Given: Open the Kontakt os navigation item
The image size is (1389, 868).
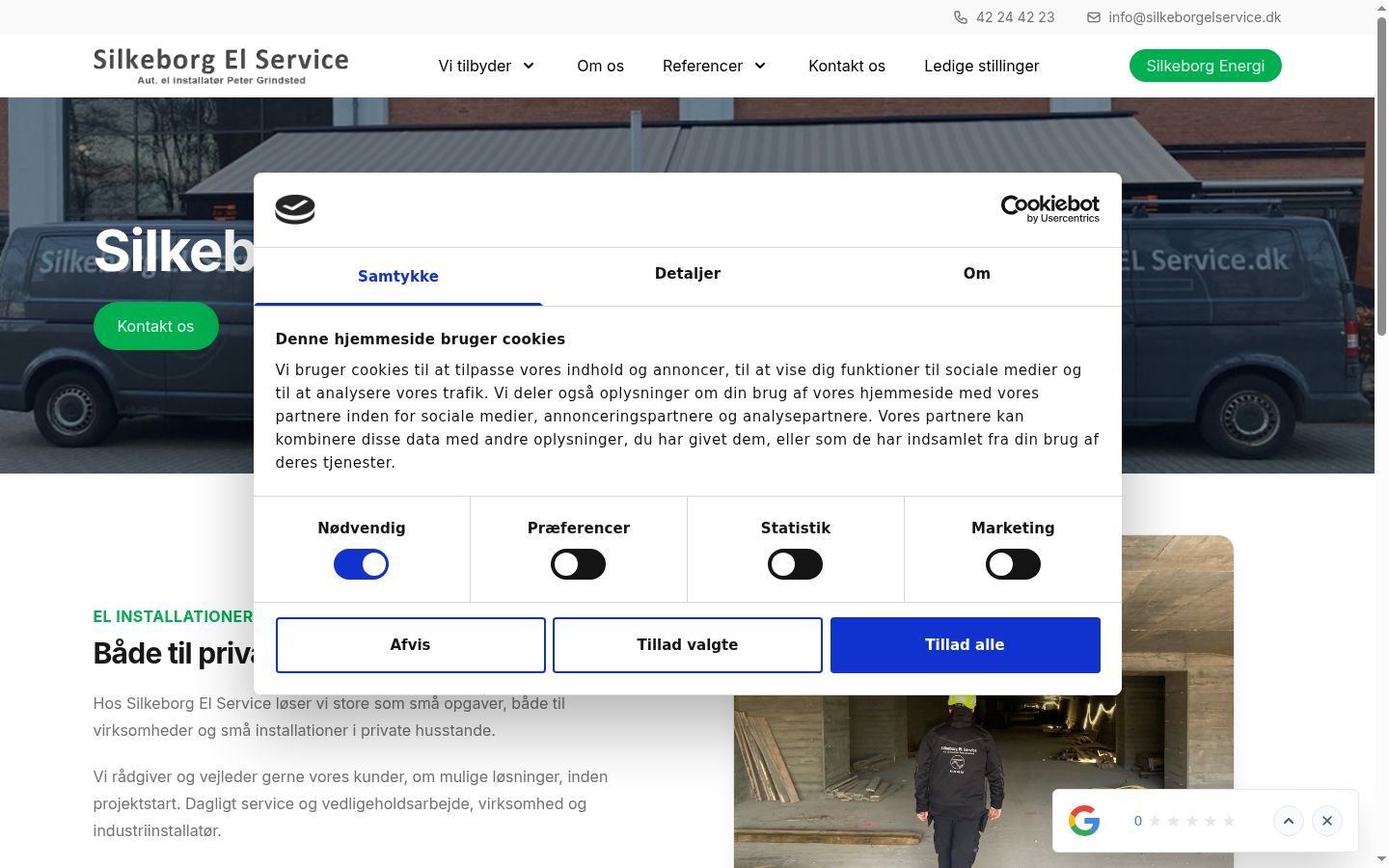Looking at the screenshot, I should (847, 66).
